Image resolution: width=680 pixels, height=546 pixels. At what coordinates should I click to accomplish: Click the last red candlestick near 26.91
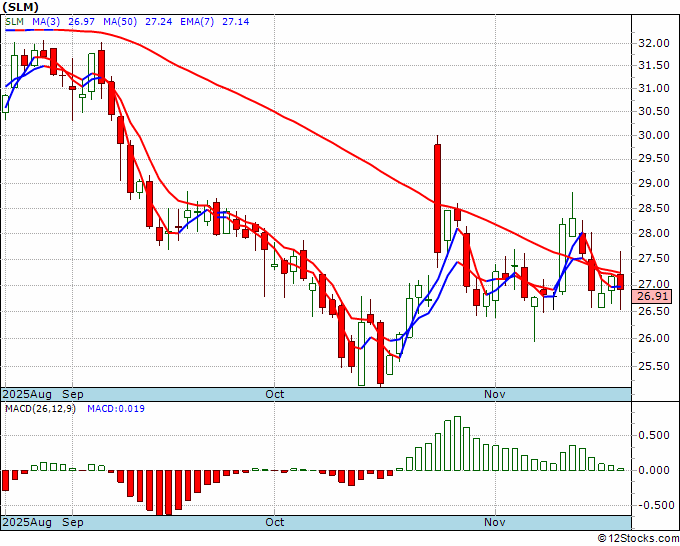pos(621,281)
